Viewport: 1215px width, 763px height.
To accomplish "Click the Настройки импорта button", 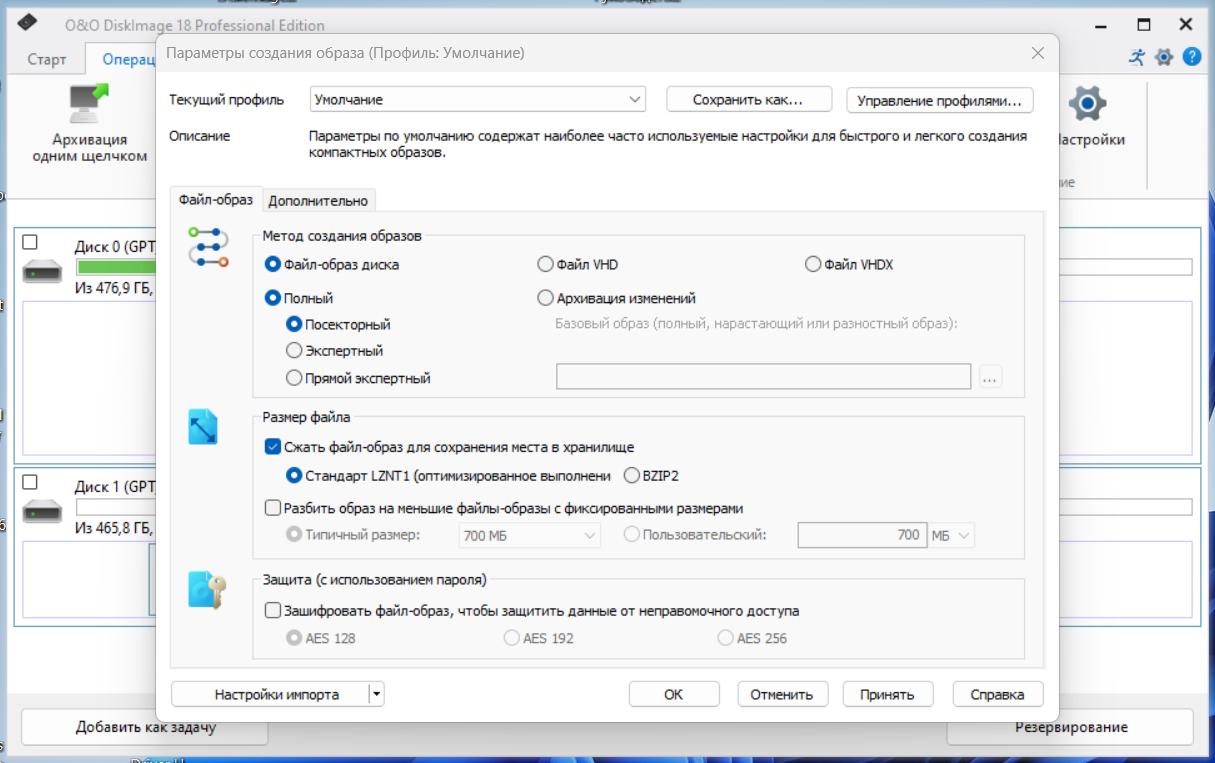I will [x=270, y=694].
